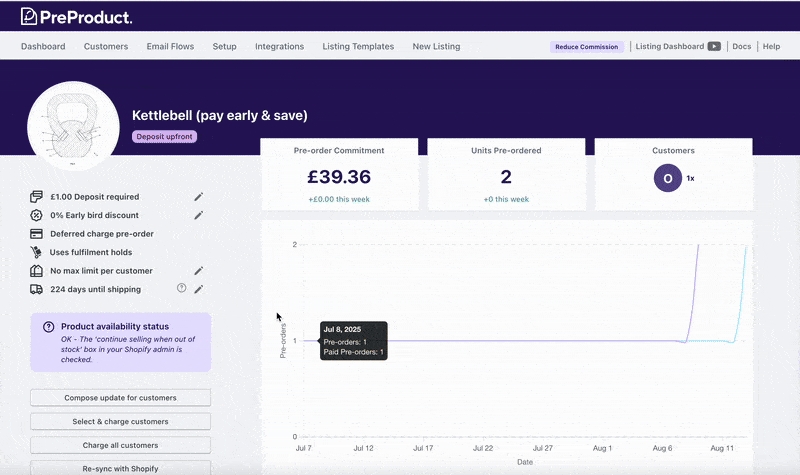The height and width of the screenshot is (475, 800).
Task: Edit the early bird discount pencil
Action: click(198, 215)
